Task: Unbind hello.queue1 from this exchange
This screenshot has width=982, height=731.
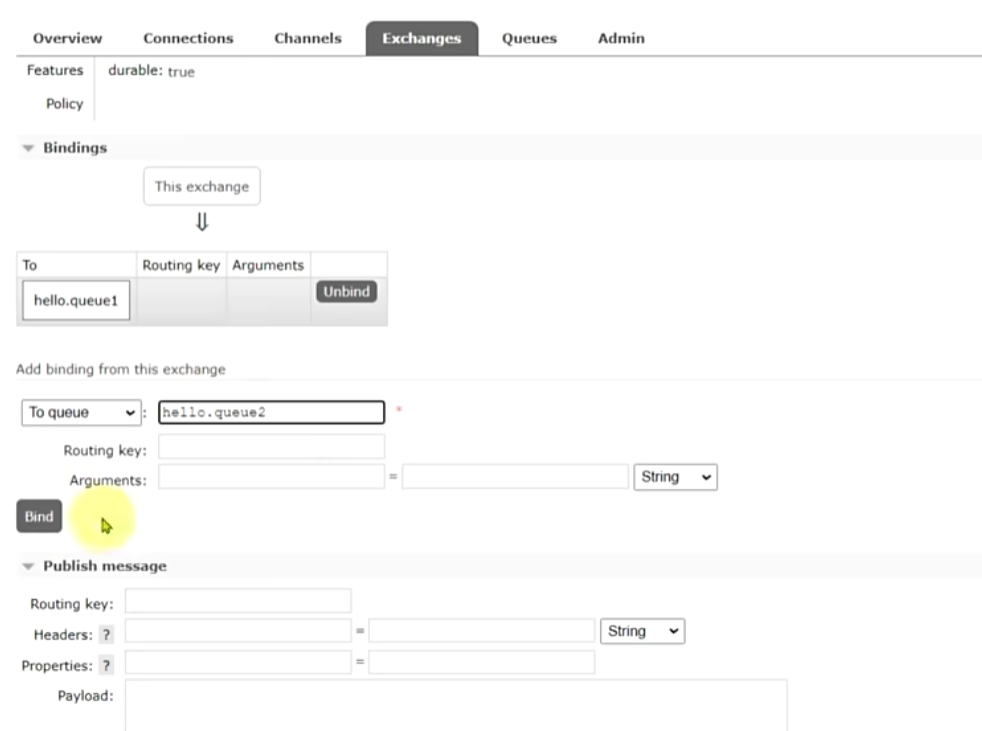Action: point(346,291)
